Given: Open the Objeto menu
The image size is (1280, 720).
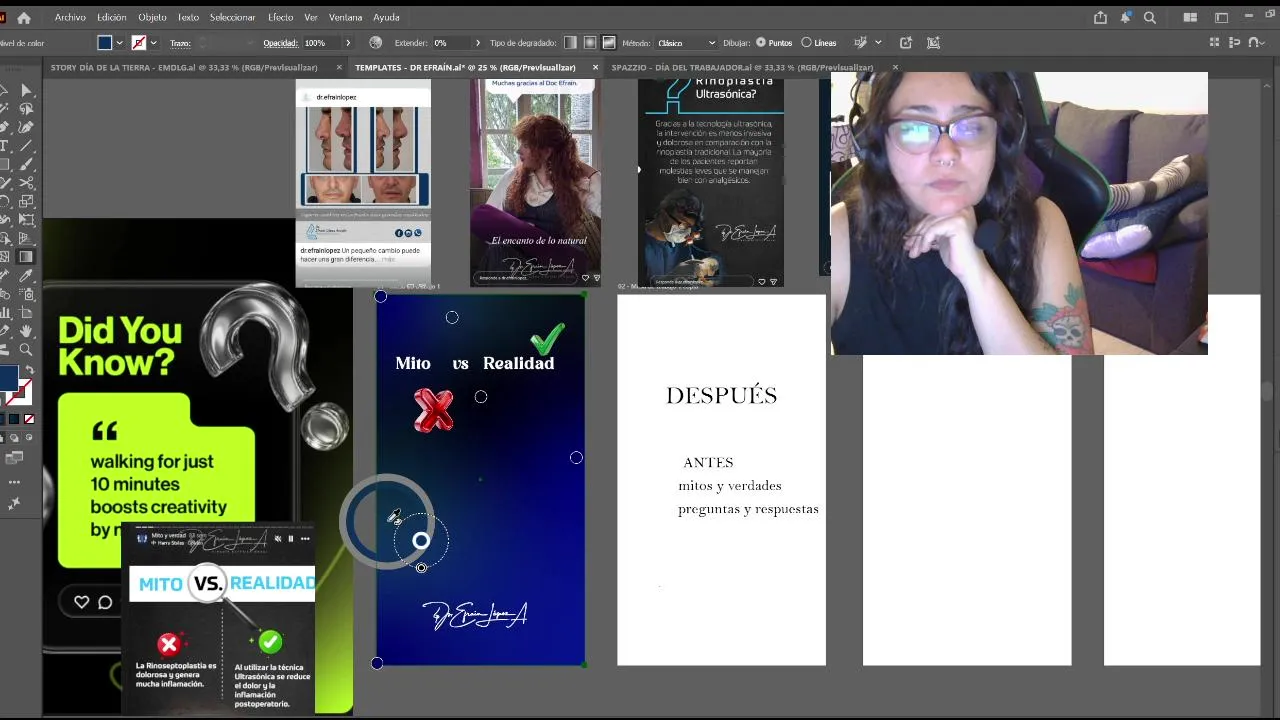Looking at the screenshot, I should pyautogui.click(x=152, y=17).
